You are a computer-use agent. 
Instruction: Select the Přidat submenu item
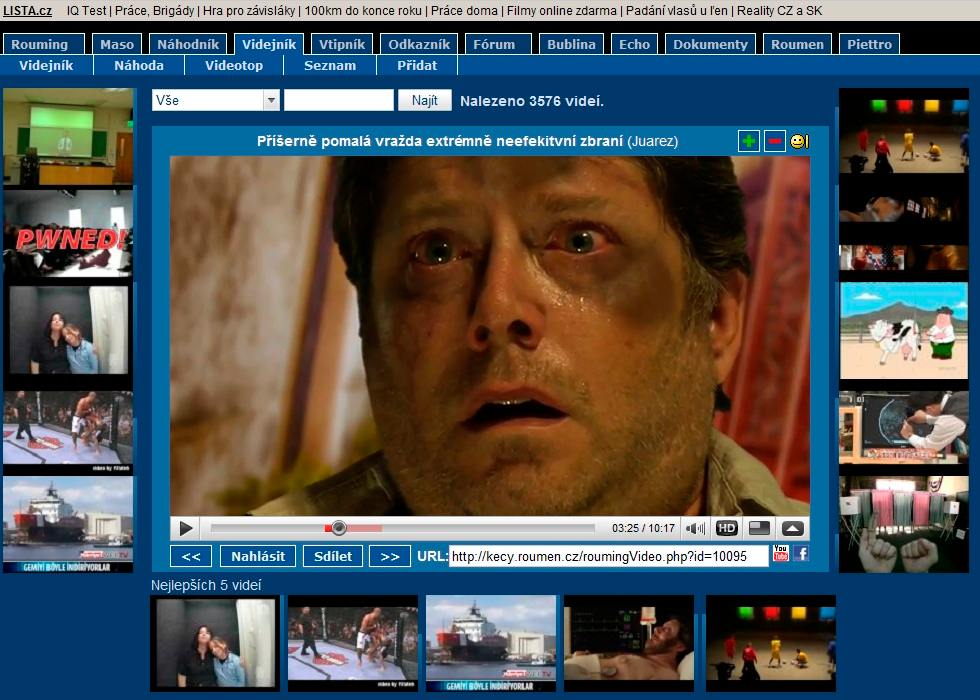pyautogui.click(x=417, y=66)
